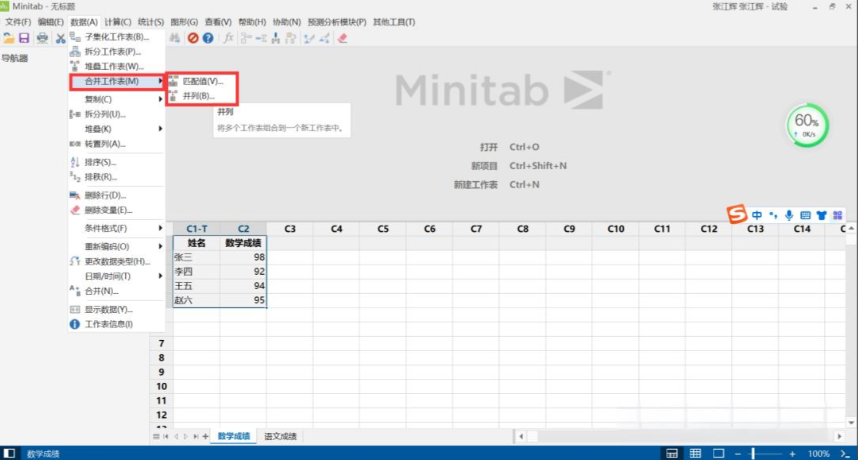Image resolution: width=858 pixels, height=460 pixels.
Task: Expand the 重新编码(O) submenu
Action: pos(117,247)
